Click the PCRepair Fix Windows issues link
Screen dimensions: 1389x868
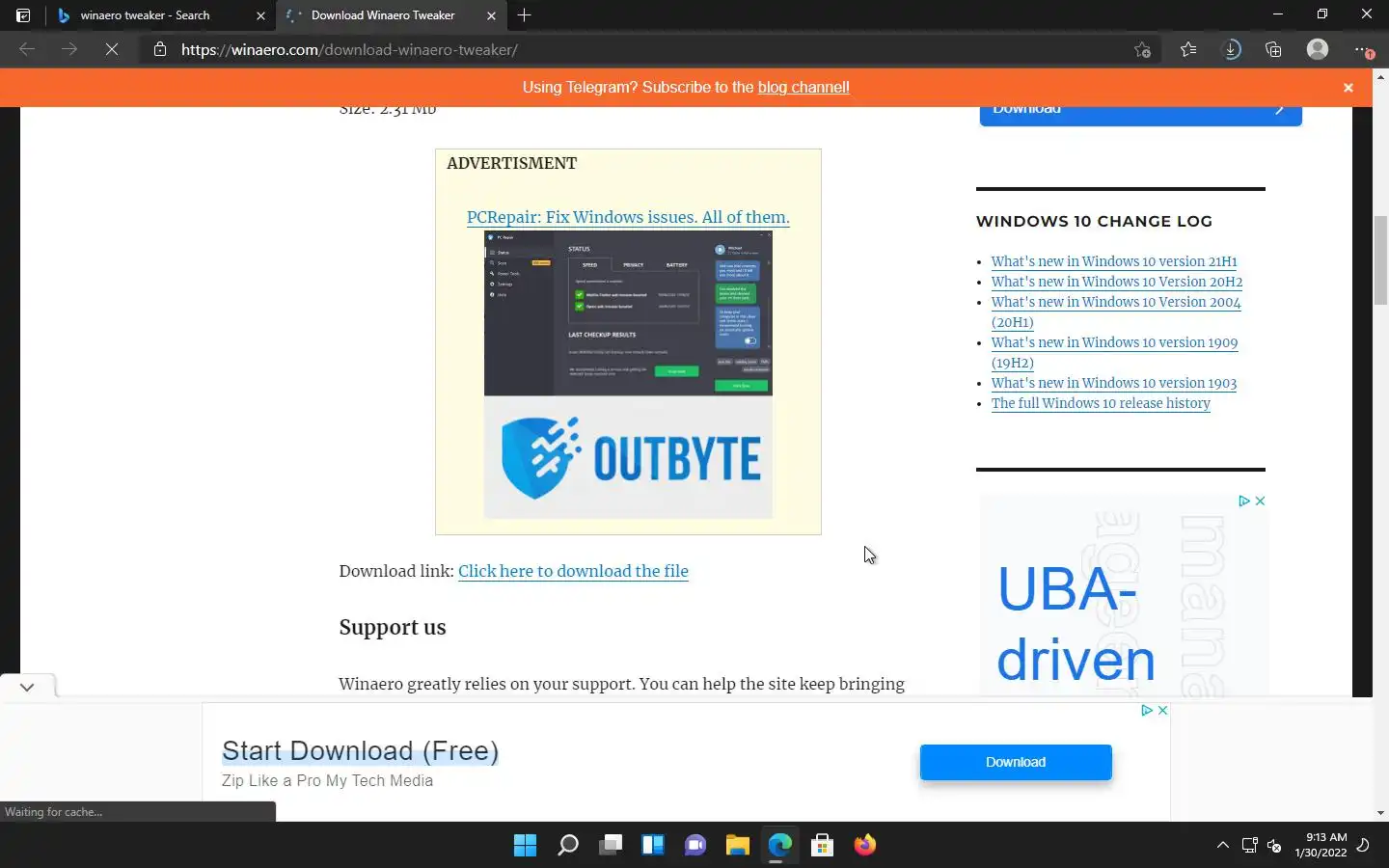tap(628, 217)
